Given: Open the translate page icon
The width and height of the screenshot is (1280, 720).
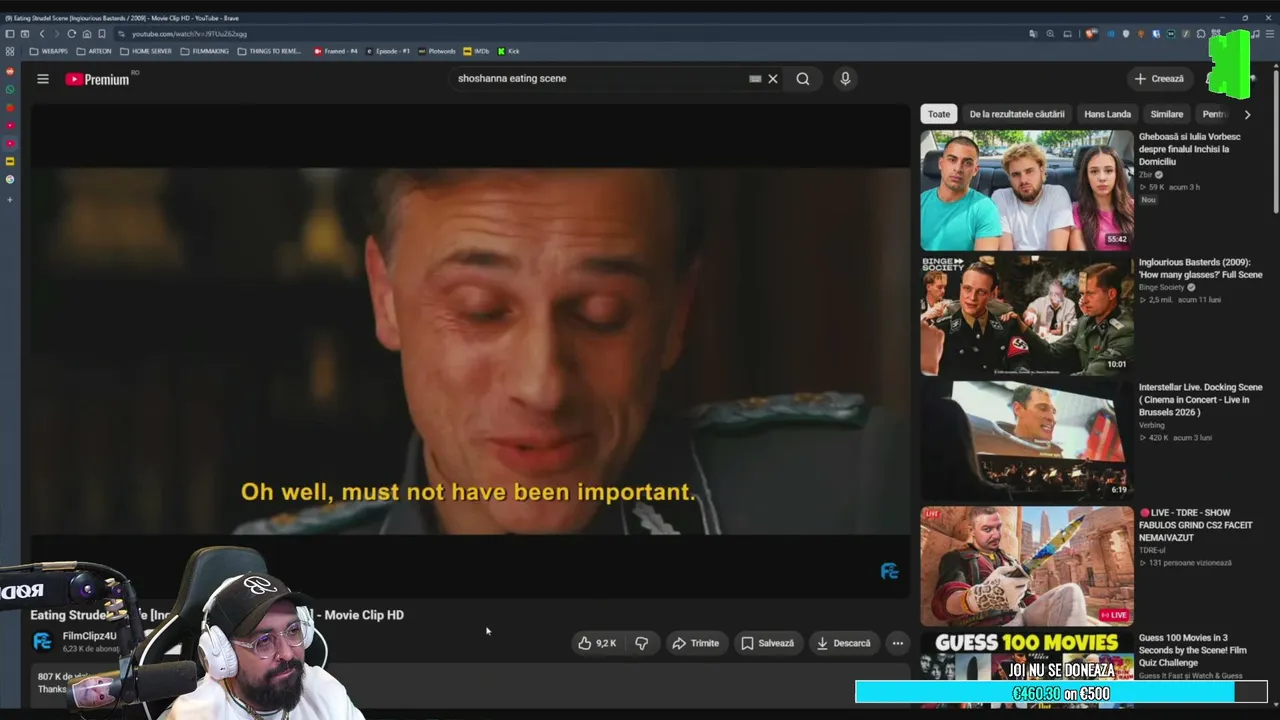Looking at the screenshot, I should [1034, 34].
